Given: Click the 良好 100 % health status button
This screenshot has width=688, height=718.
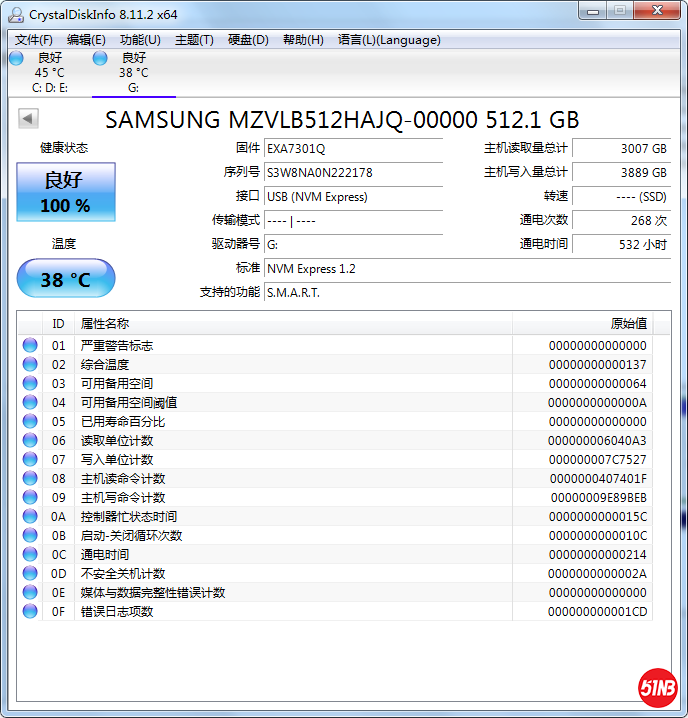Looking at the screenshot, I should pos(66,192).
